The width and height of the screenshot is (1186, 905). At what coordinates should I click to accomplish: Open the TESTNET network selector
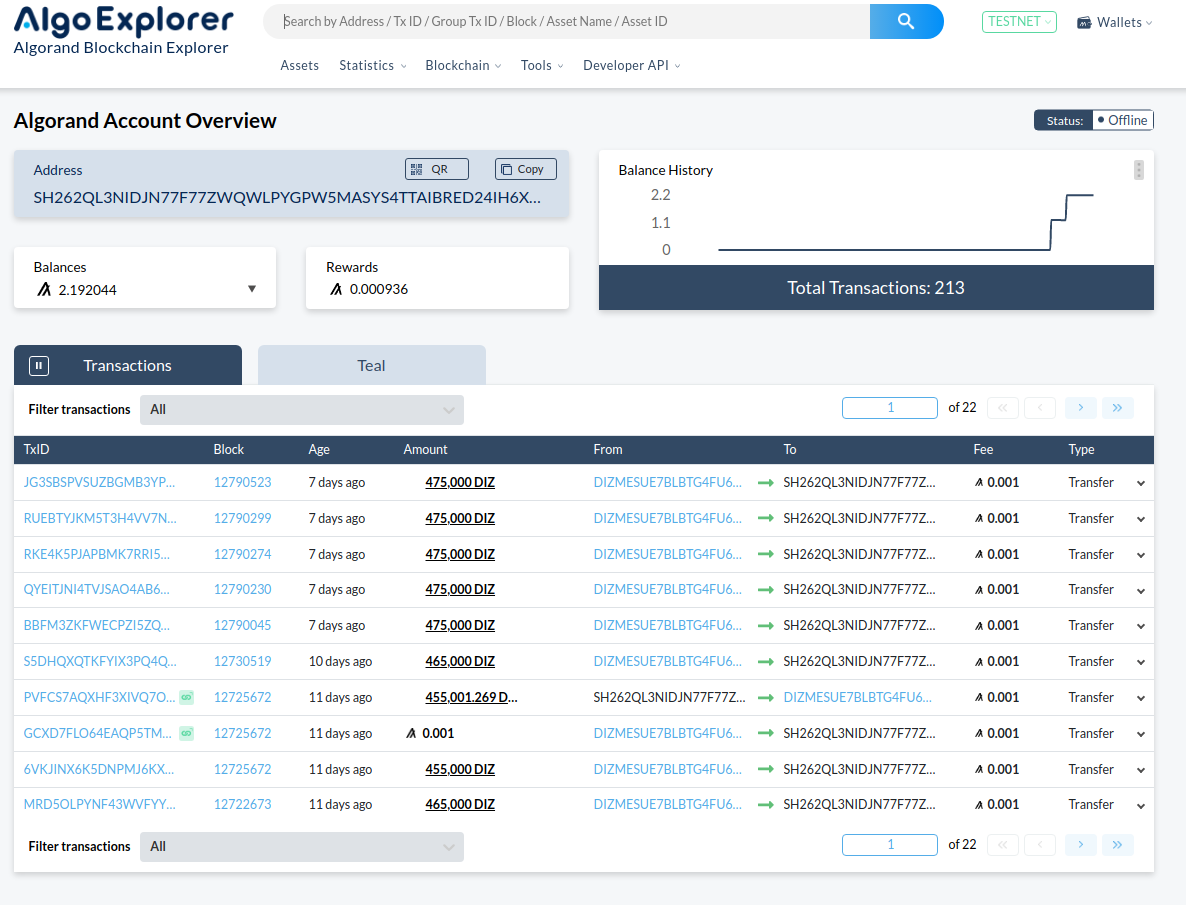[x=1019, y=22]
